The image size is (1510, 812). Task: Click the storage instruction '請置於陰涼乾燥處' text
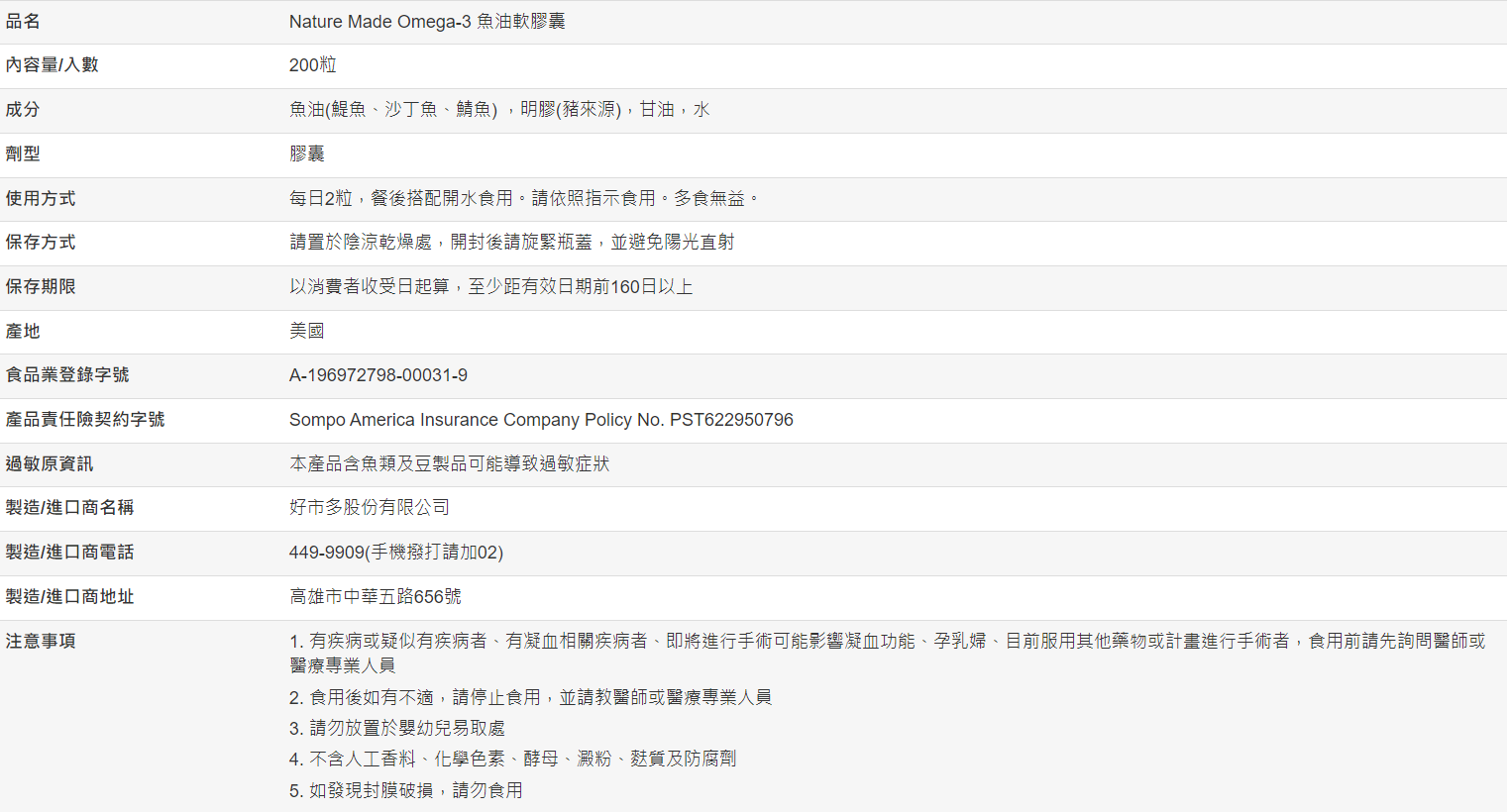pos(510,243)
